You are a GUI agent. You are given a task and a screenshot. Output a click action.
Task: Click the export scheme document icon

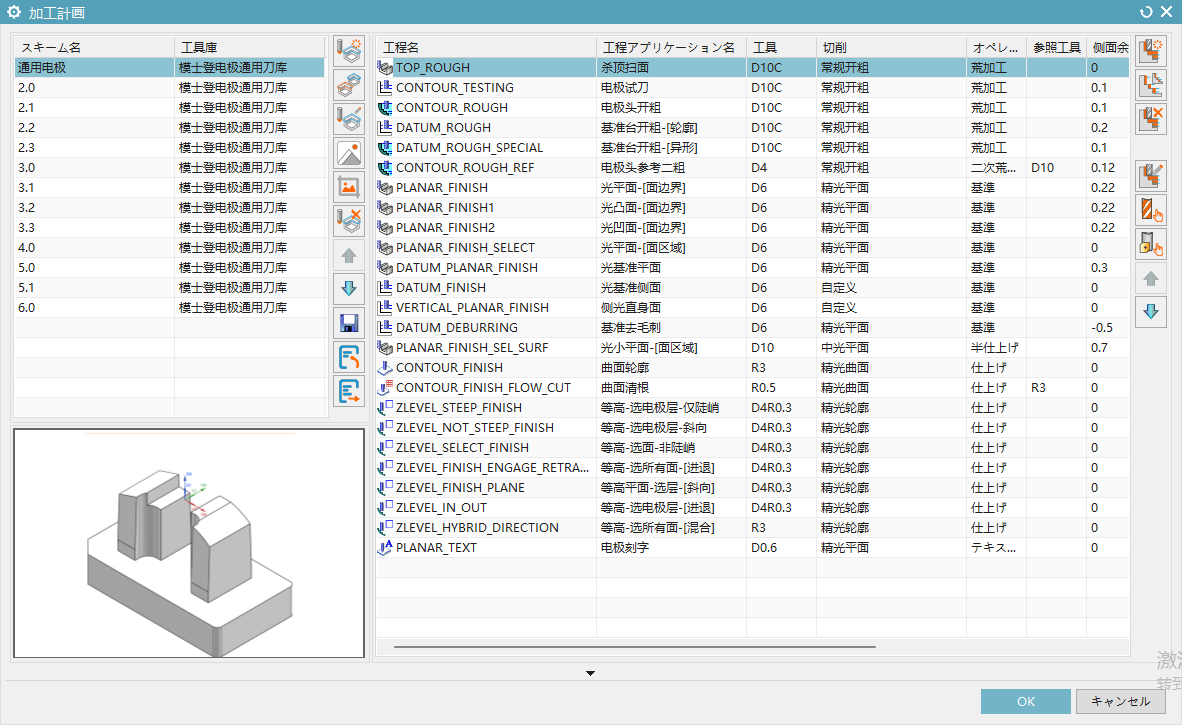(x=349, y=391)
